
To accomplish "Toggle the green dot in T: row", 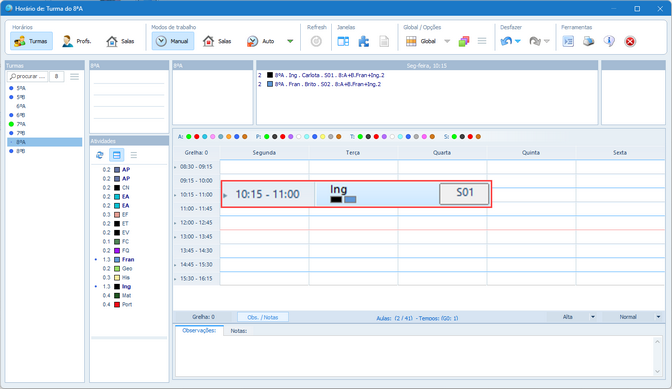I will 360,137.
